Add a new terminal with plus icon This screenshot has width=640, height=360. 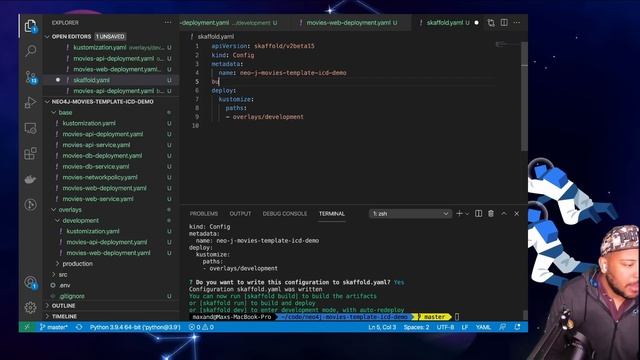pyautogui.click(x=459, y=213)
